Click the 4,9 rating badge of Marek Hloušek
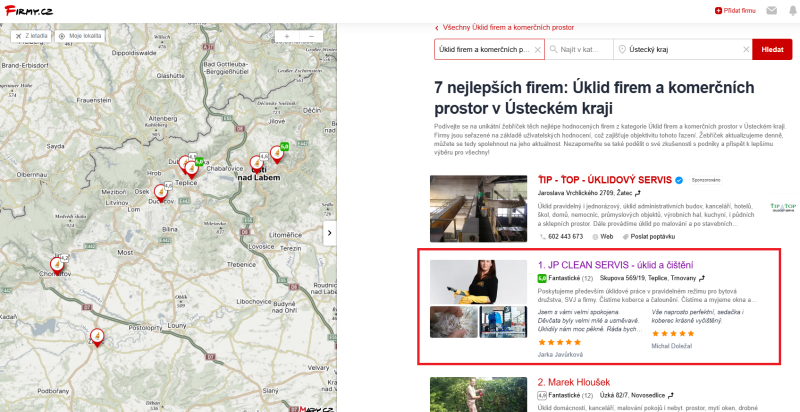The image size is (800, 412). point(542,395)
